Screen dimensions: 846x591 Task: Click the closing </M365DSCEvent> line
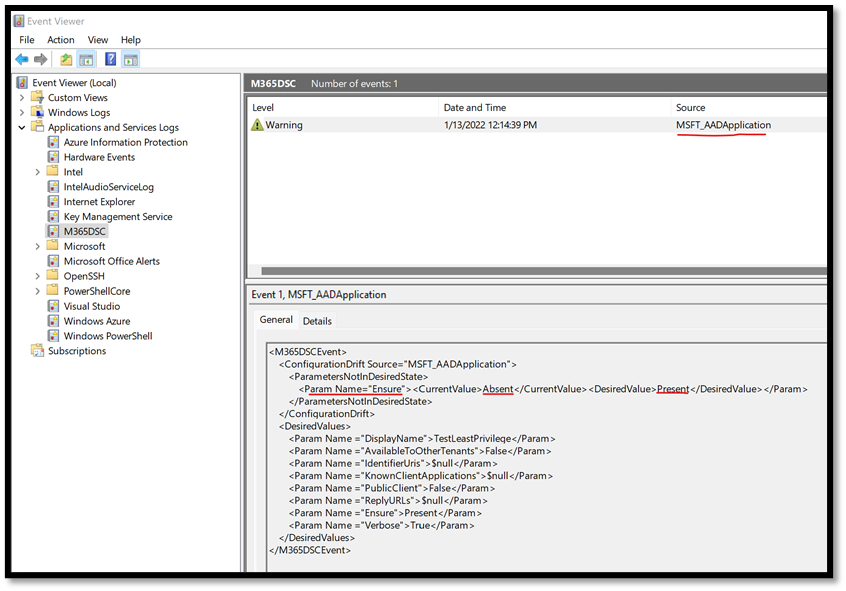coord(310,551)
